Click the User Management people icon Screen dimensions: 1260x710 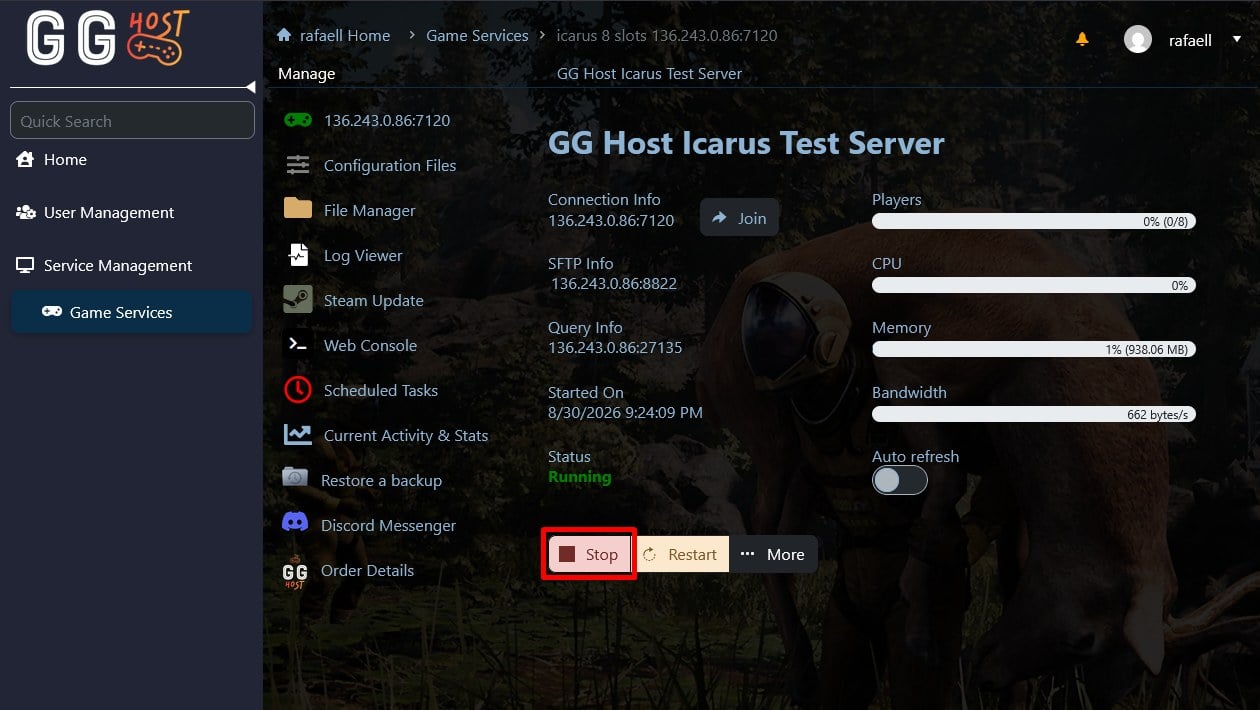pos(25,212)
